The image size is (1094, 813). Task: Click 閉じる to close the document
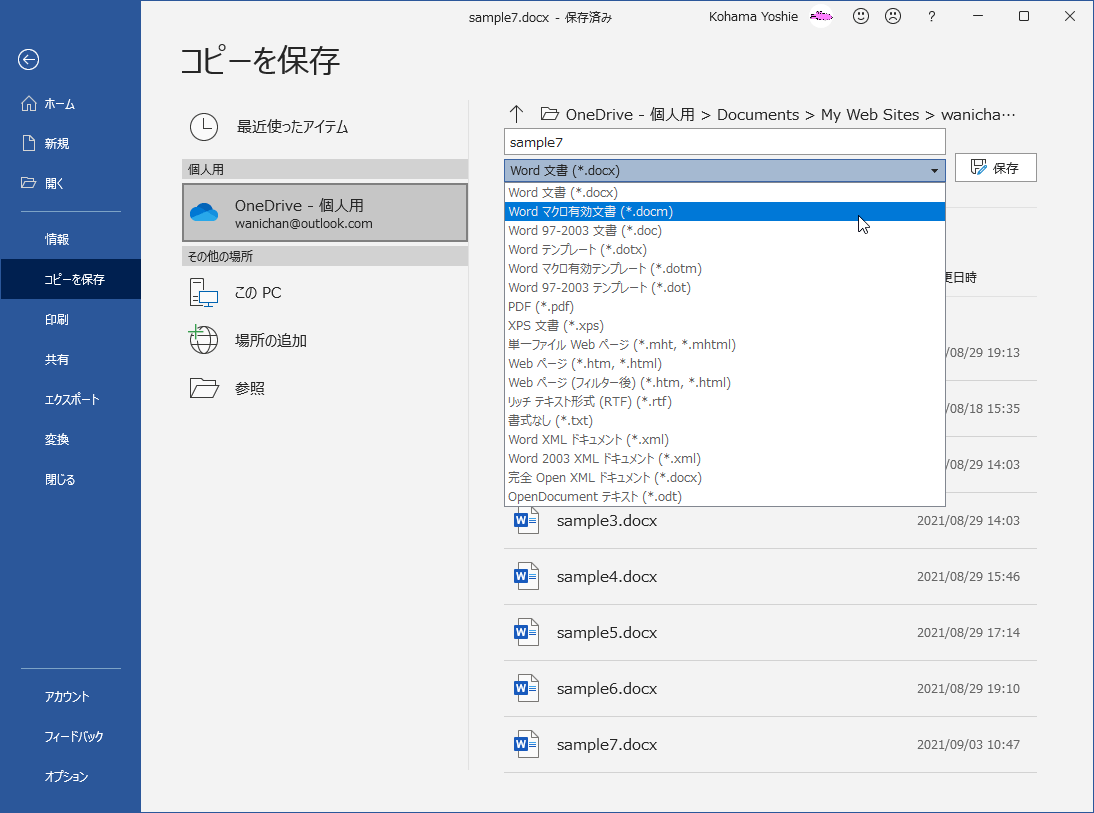coord(70,479)
